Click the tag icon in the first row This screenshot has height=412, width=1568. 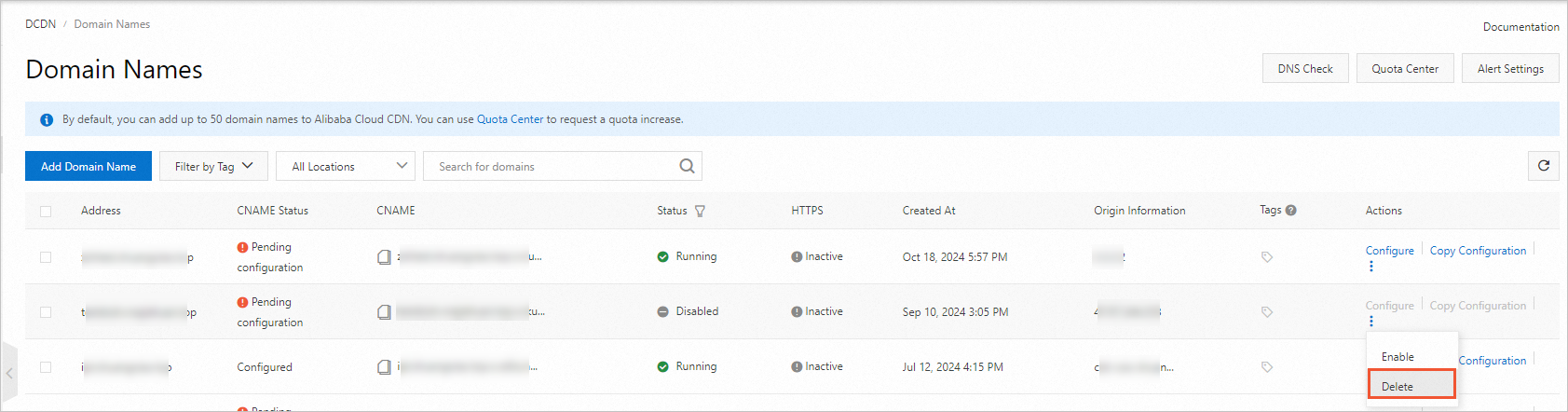(1267, 257)
